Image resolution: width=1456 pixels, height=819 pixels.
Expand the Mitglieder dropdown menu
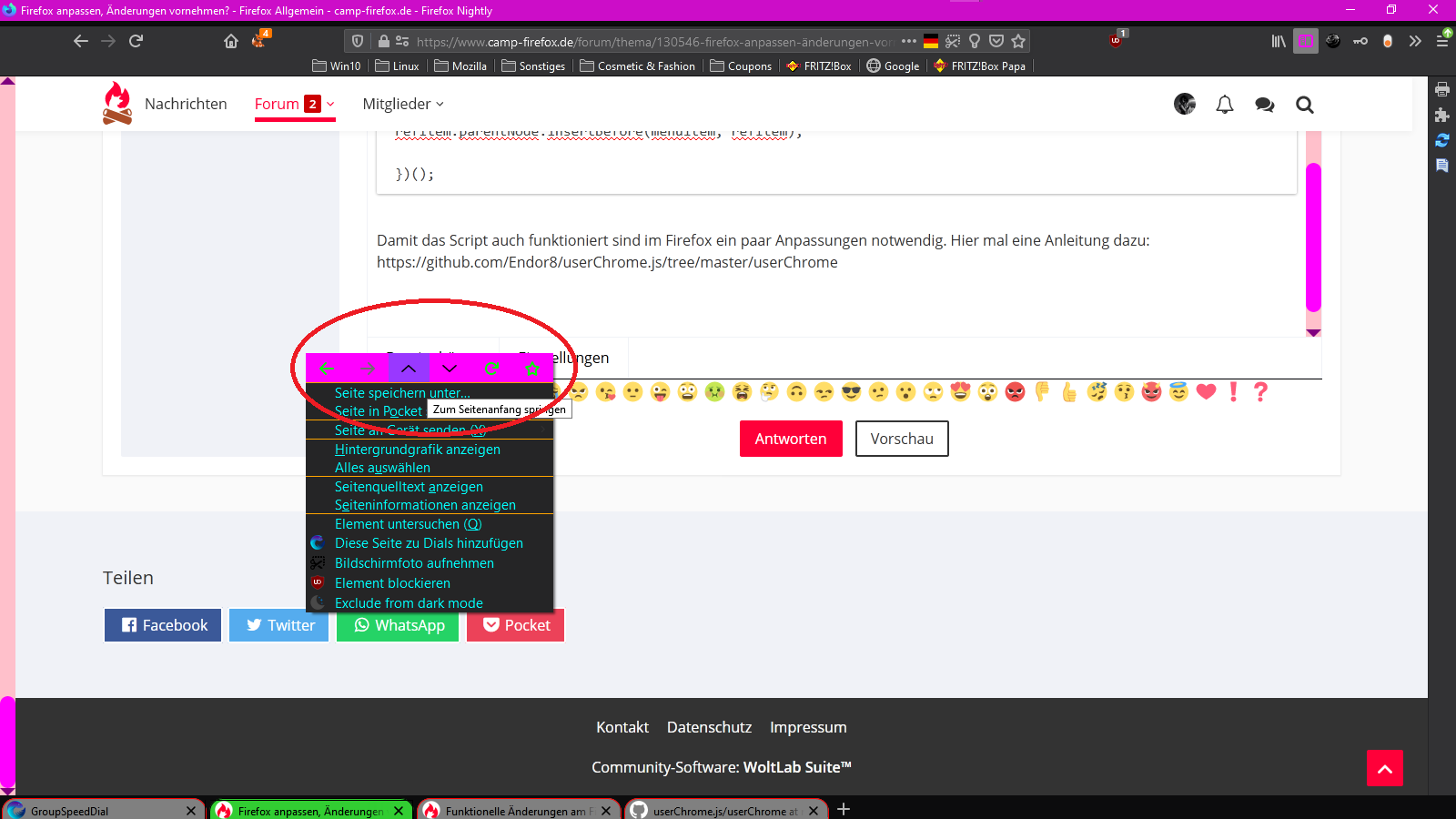click(403, 104)
